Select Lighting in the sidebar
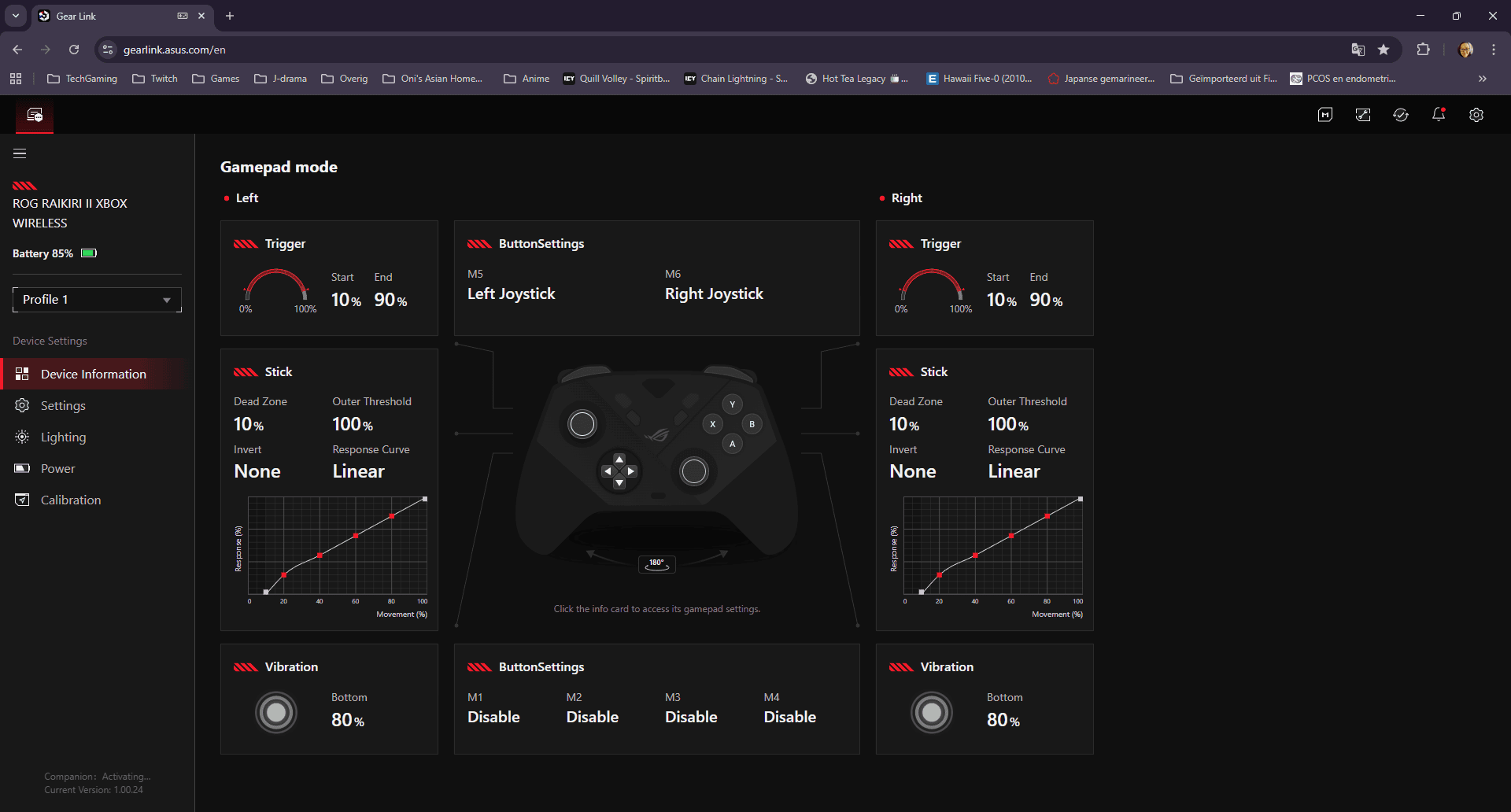This screenshot has height=812, width=1511. 63,437
